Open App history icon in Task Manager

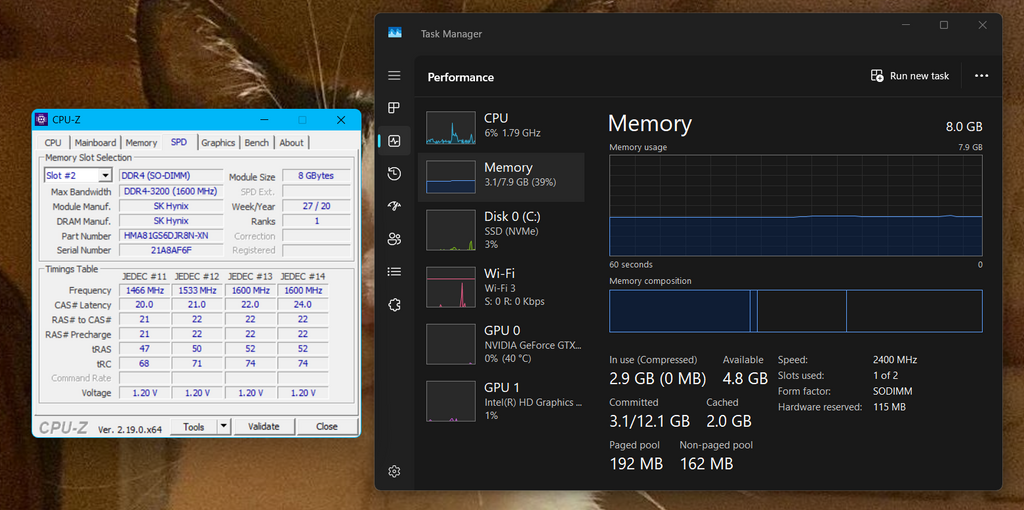pos(394,173)
